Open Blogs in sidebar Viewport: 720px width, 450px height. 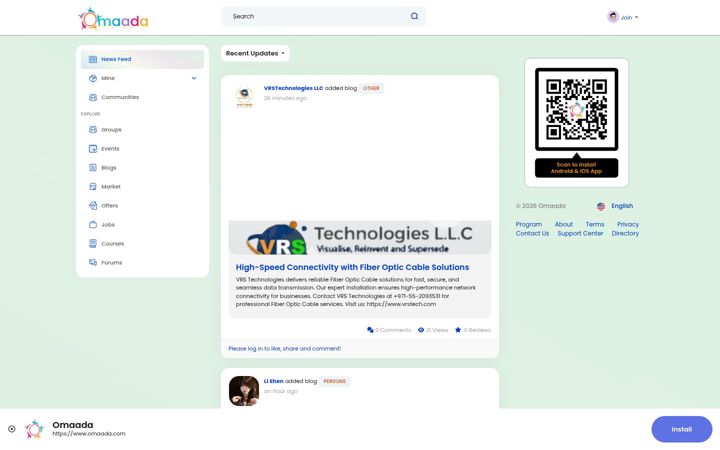pos(142,168)
